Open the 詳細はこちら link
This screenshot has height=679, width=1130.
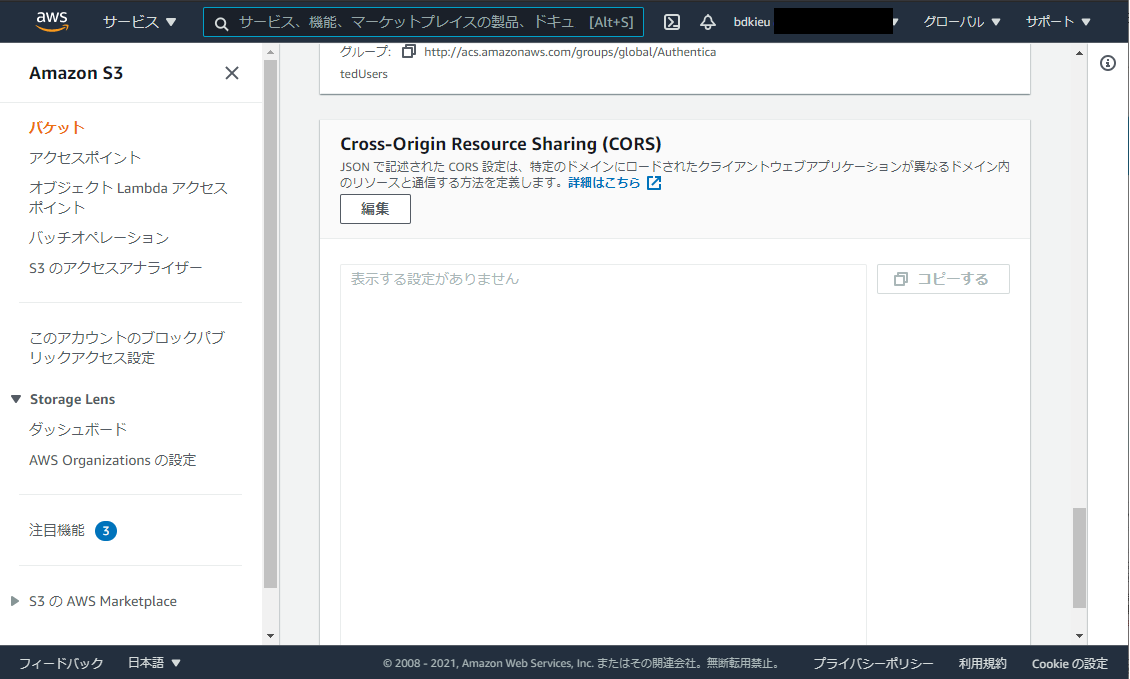click(604, 183)
